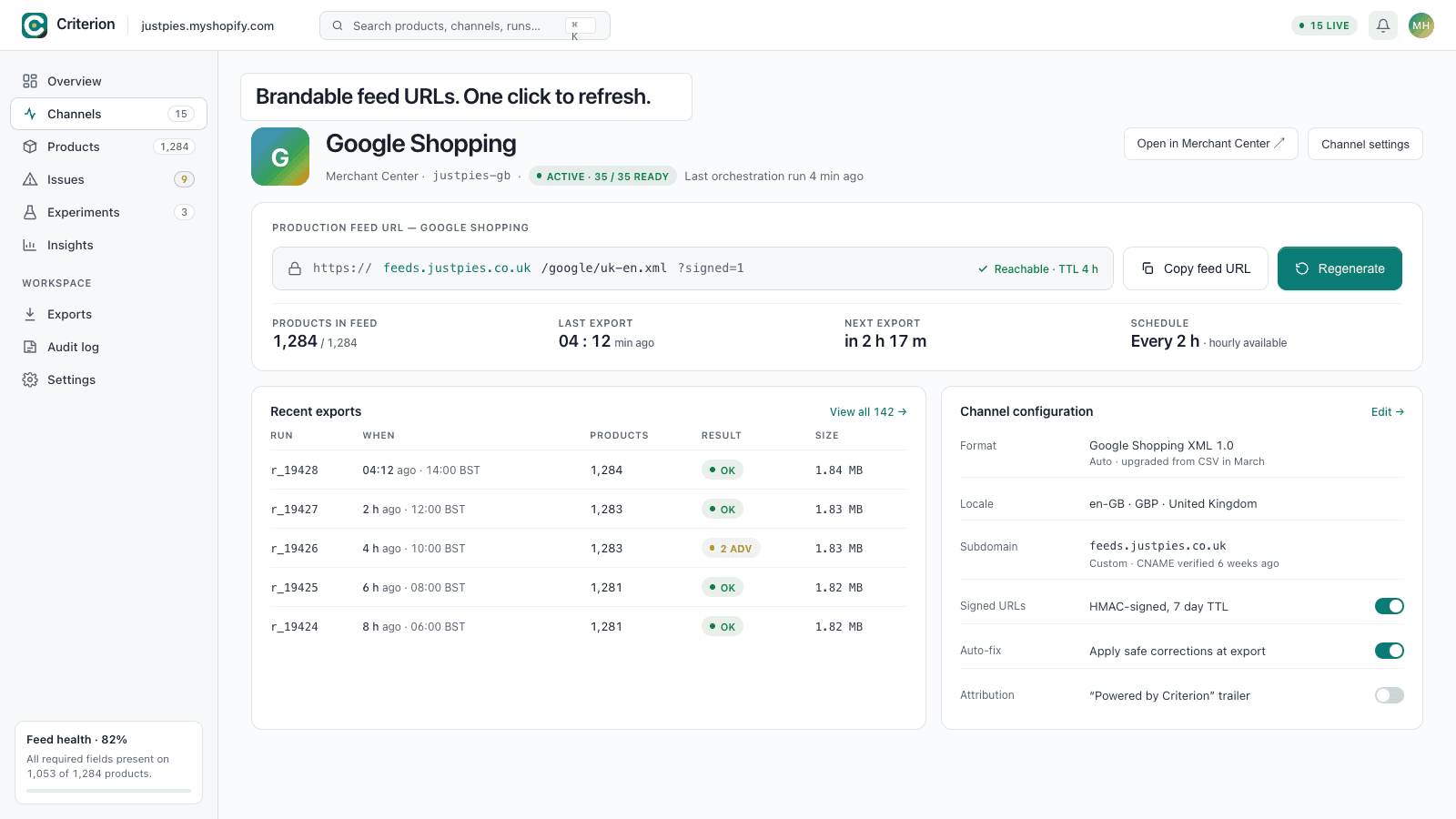Click the ACTIVE 35/35 READY status badge
1456x819 pixels.
[602, 177]
